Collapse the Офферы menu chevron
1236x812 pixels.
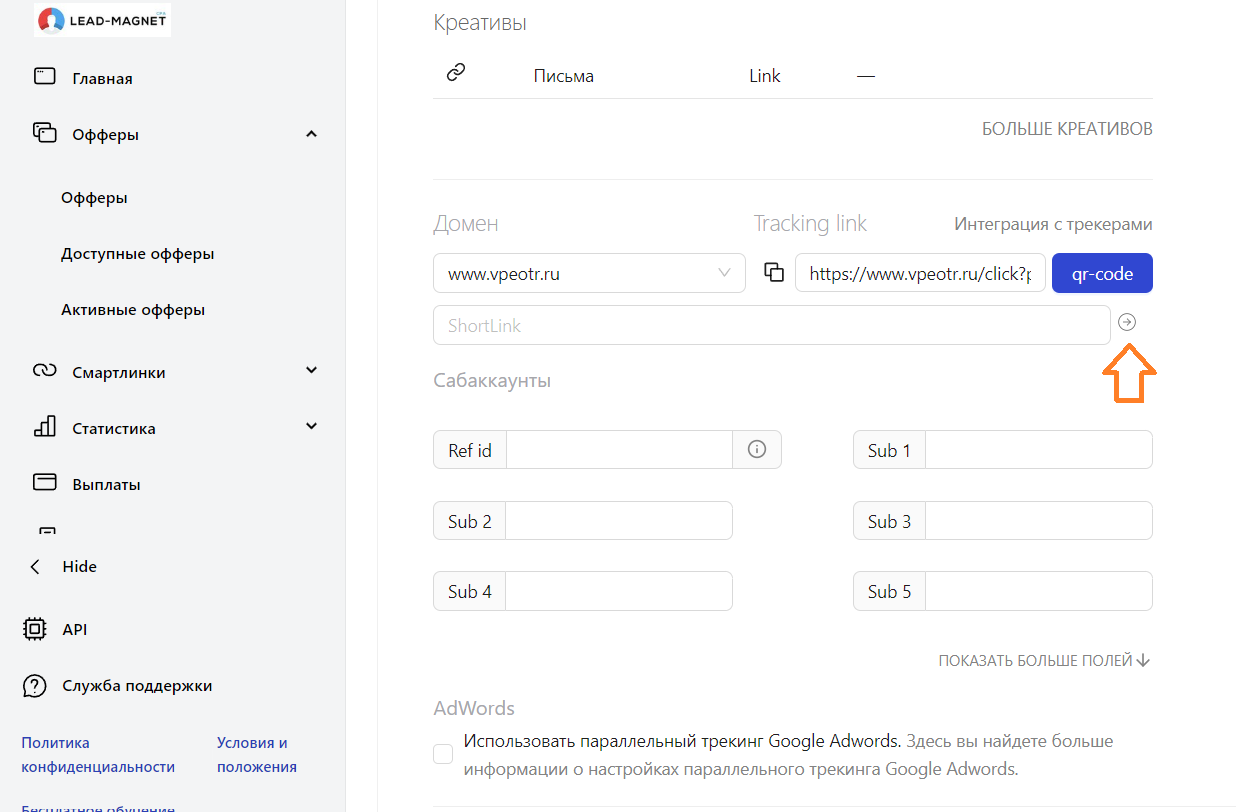[312, 134]
